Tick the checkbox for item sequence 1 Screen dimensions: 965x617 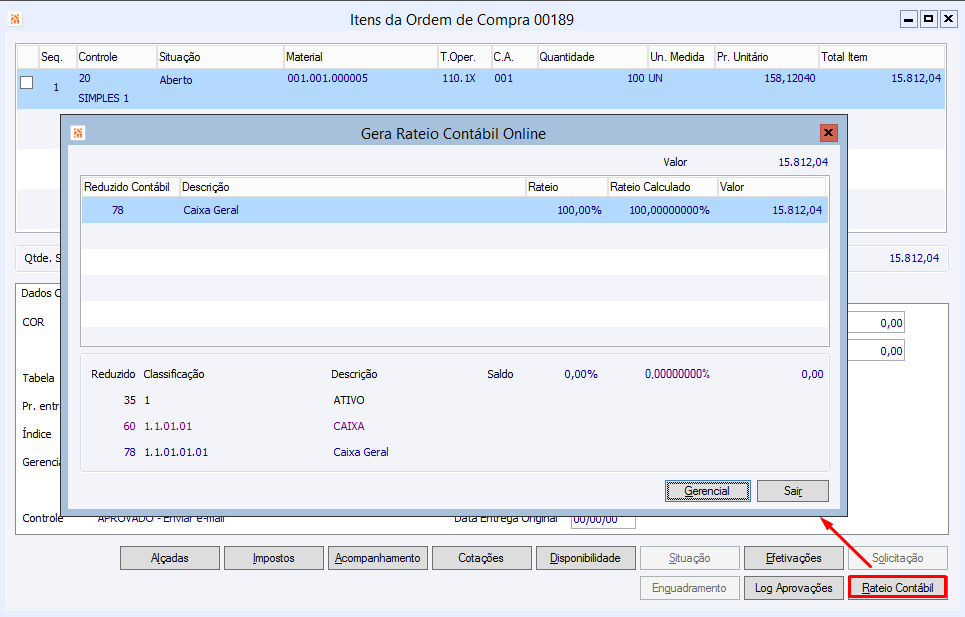point(27,83)
